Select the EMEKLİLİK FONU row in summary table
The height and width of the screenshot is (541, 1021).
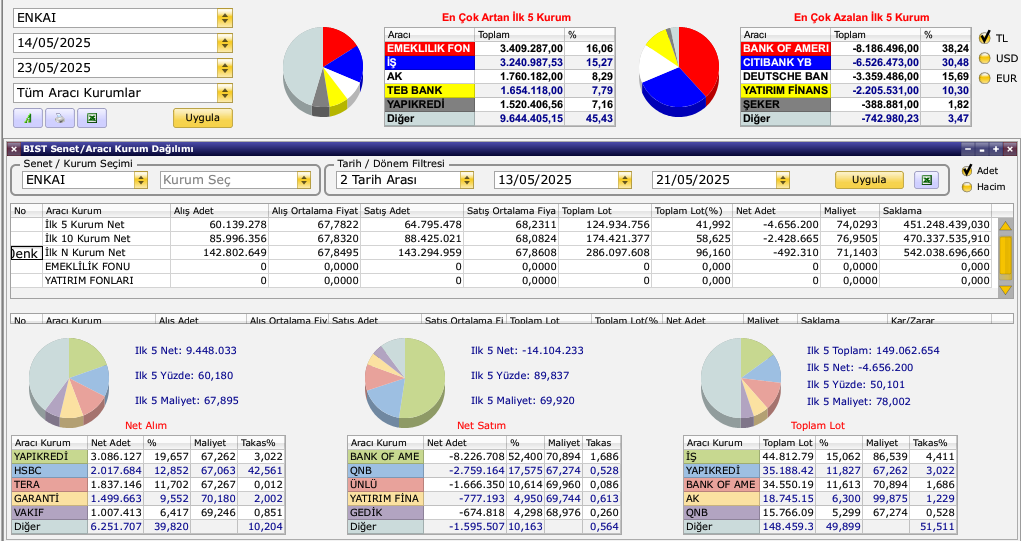pos(501,266)
